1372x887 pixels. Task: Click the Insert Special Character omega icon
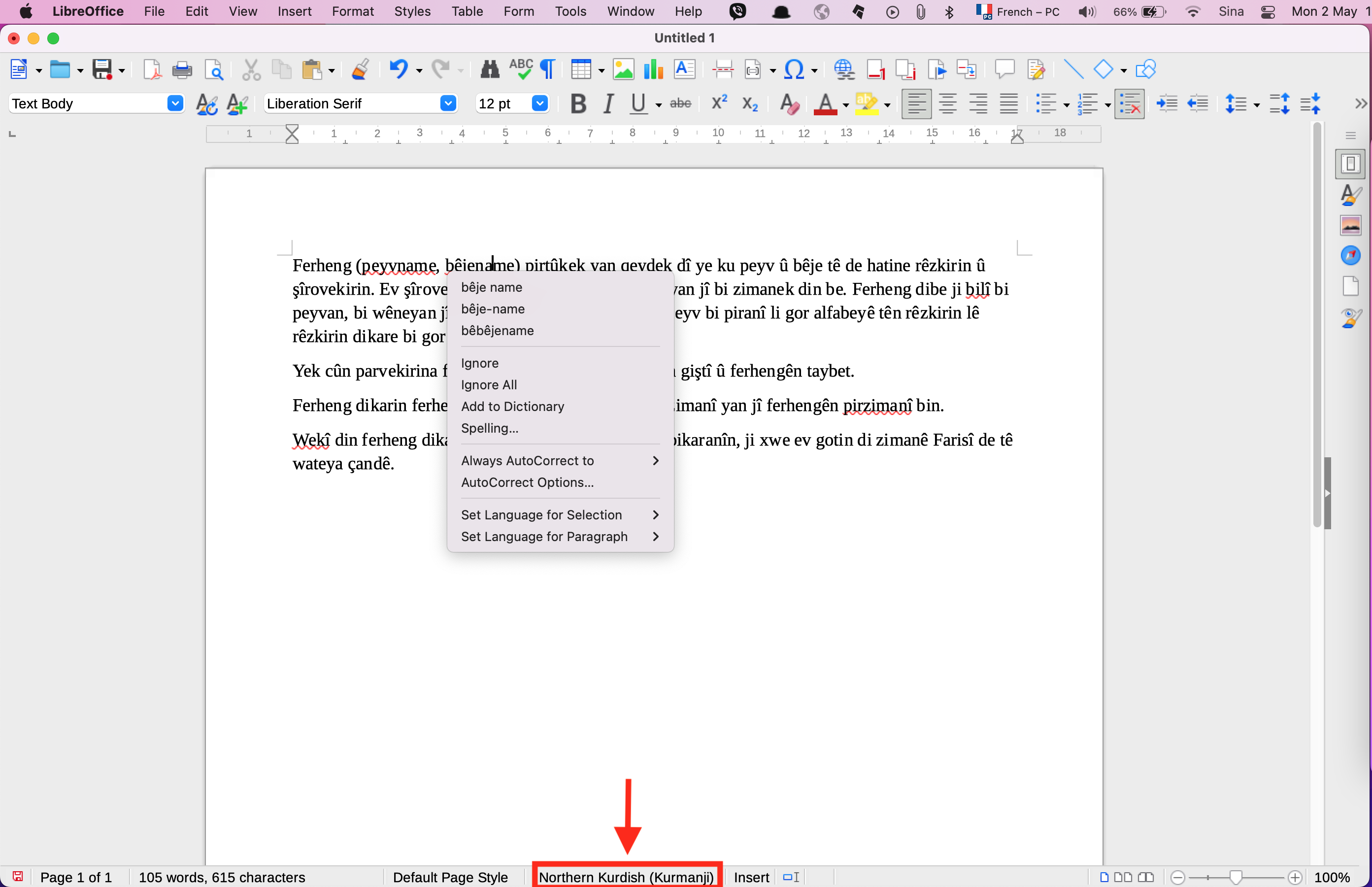(794, 69)
